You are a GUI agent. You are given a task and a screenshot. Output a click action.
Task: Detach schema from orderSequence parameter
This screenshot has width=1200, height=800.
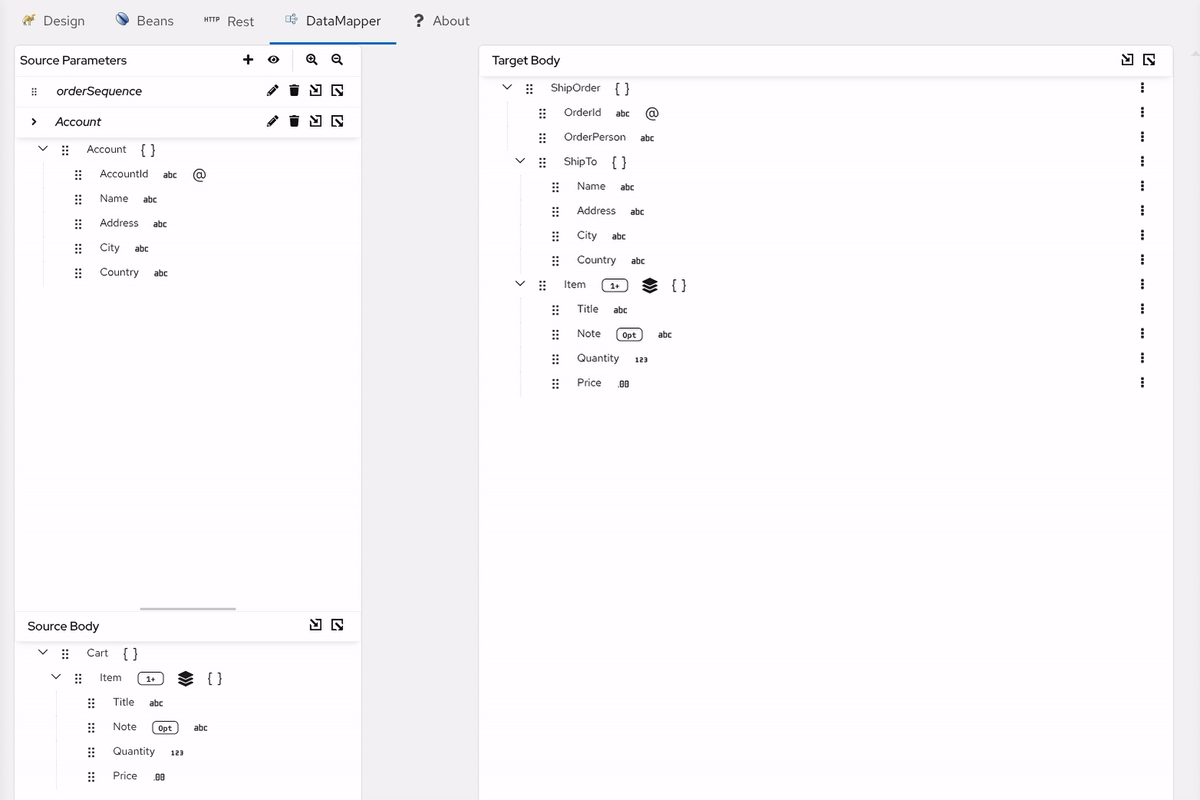click(337, 91)
